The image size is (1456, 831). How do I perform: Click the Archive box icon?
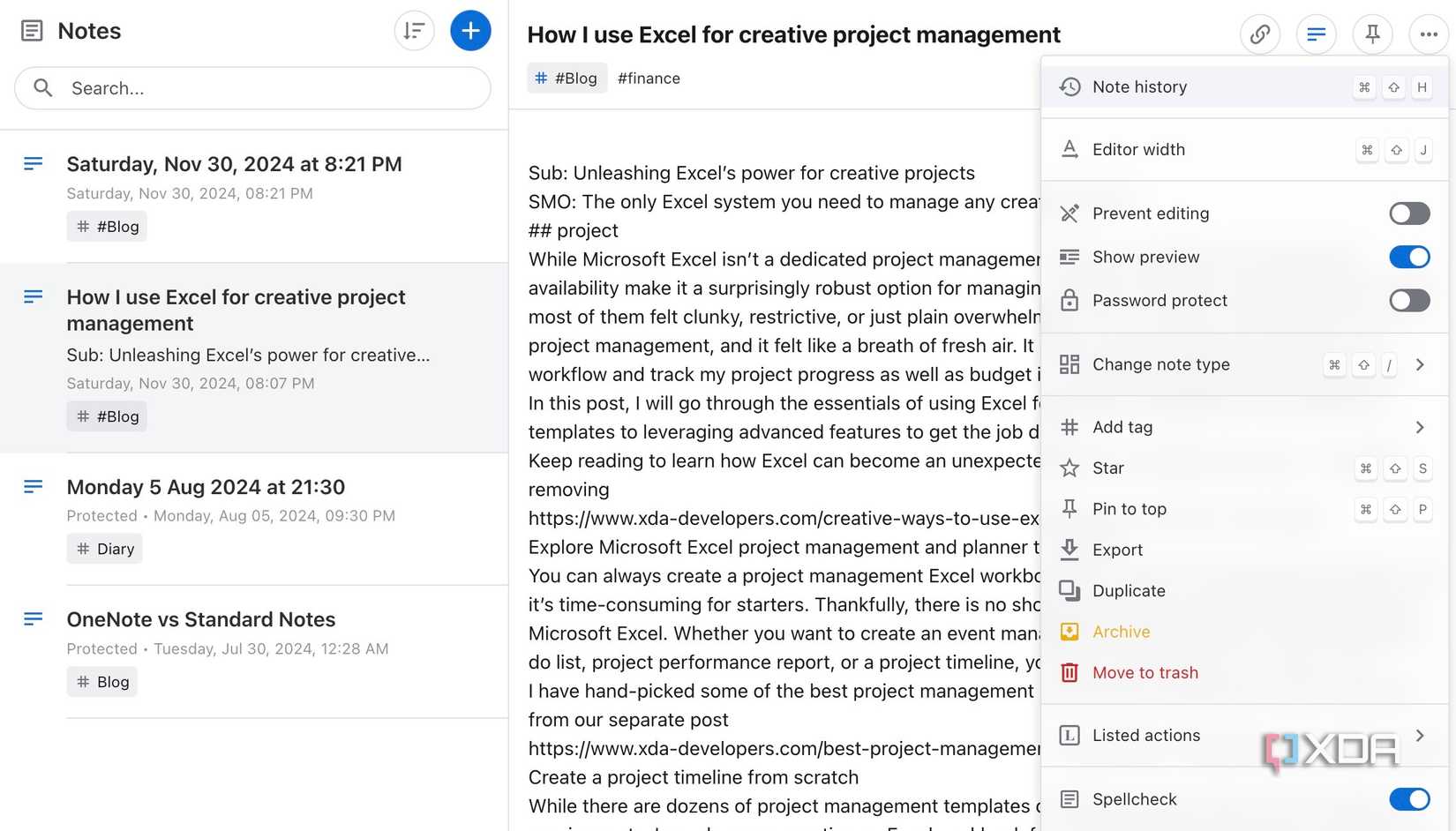[1069, 632]
